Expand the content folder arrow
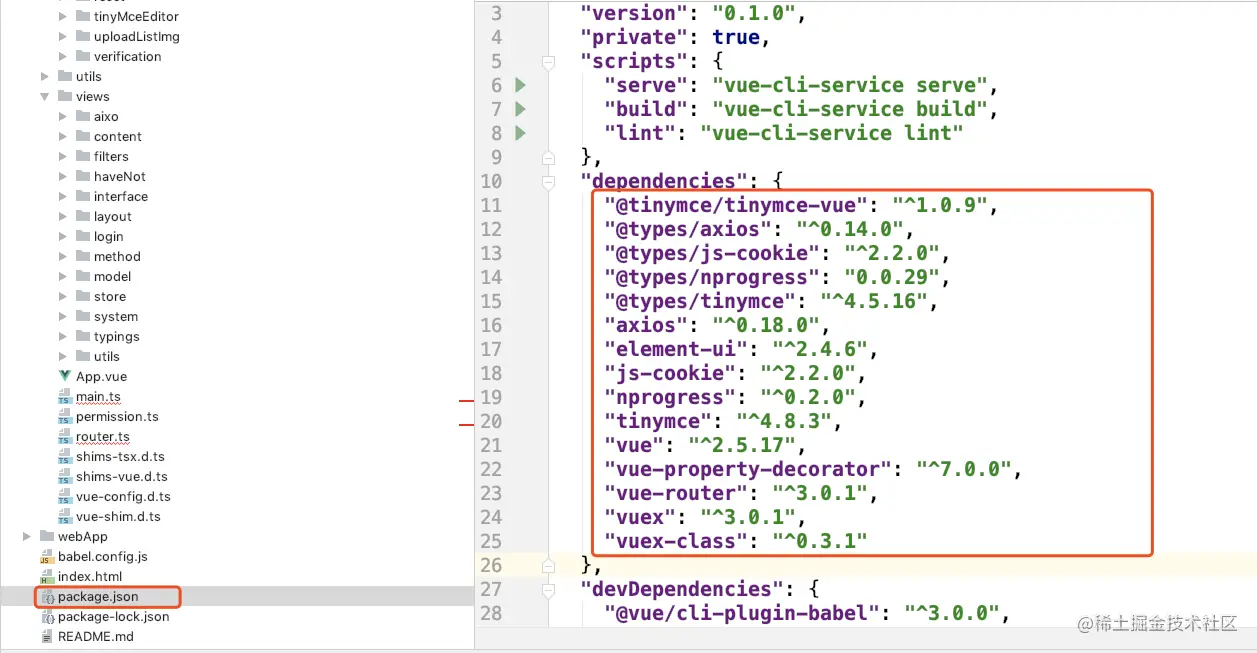This screenshot has width=1257, height=653. [x=63, y=136]
